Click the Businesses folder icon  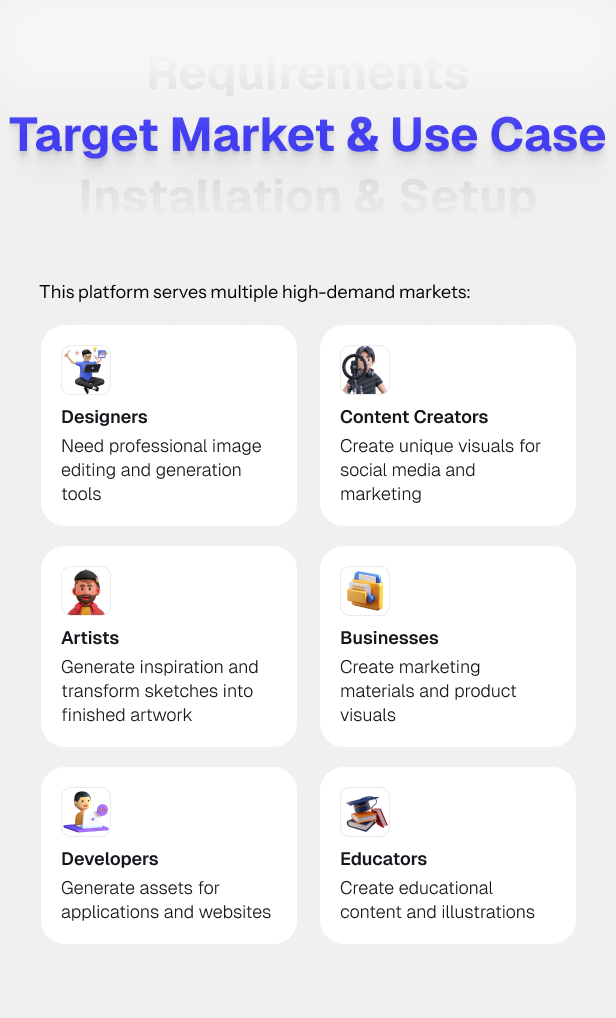pos(364,591)
